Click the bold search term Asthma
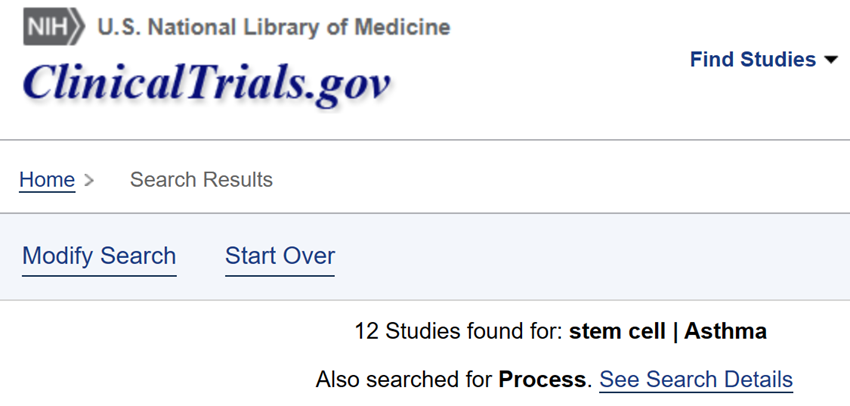Screen dimensions: 850x406 coord(725,331)
